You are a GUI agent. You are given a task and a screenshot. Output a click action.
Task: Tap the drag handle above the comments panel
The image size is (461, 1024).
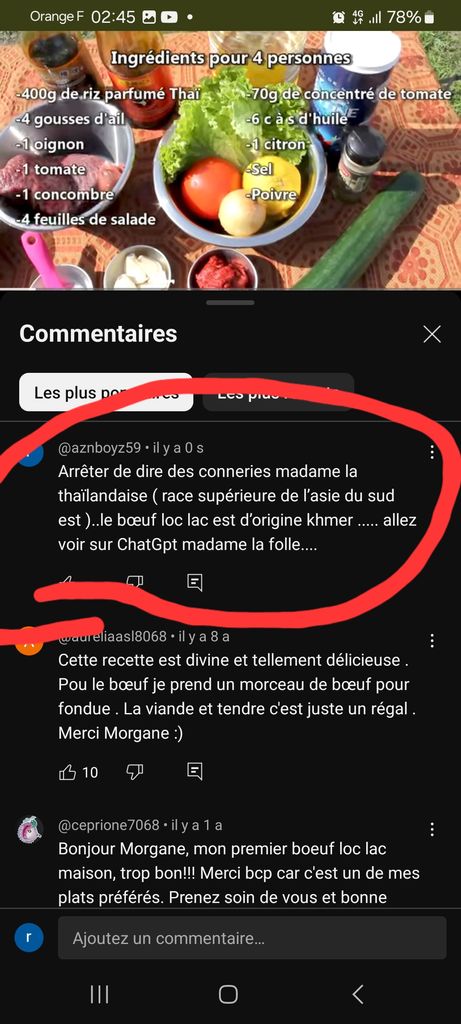[230, 303]
